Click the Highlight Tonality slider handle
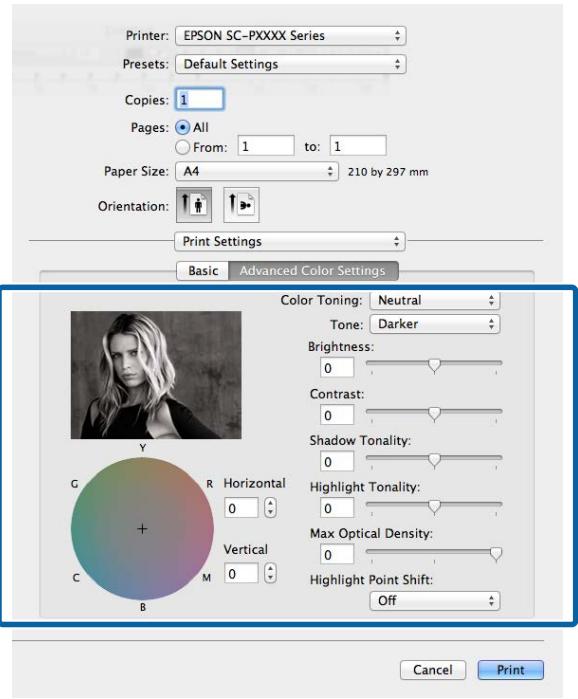The image size is (578, 699). [x=434, y=507]
